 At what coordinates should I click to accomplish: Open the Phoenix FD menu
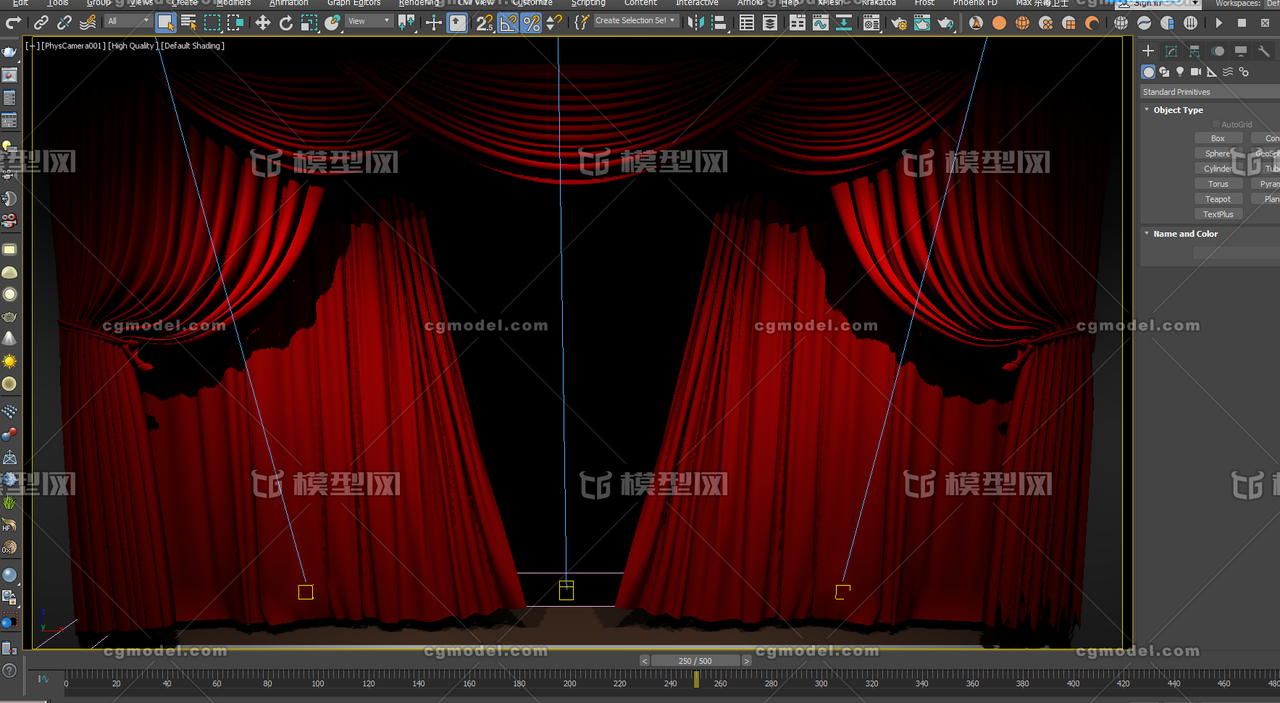click(x=974, y=3)
